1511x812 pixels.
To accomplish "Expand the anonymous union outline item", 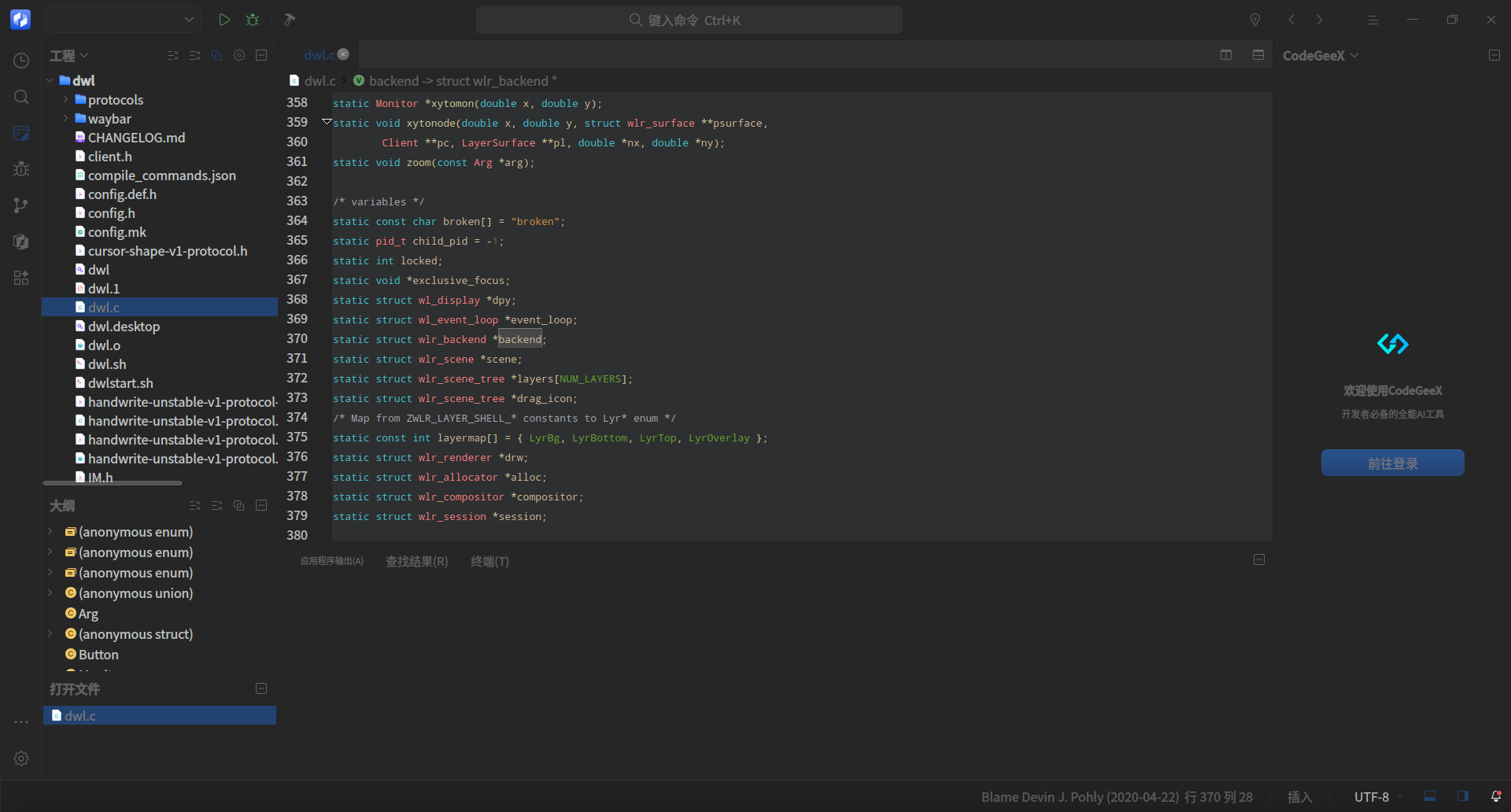I will 50,592.
